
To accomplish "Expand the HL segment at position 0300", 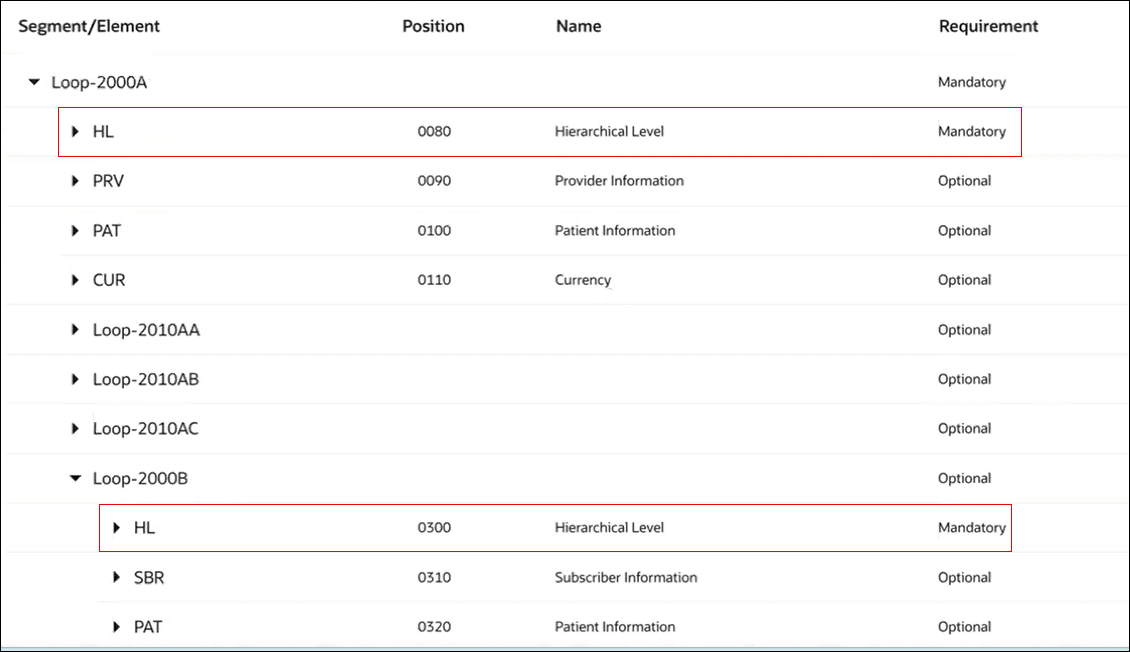I will pos(116,527).
